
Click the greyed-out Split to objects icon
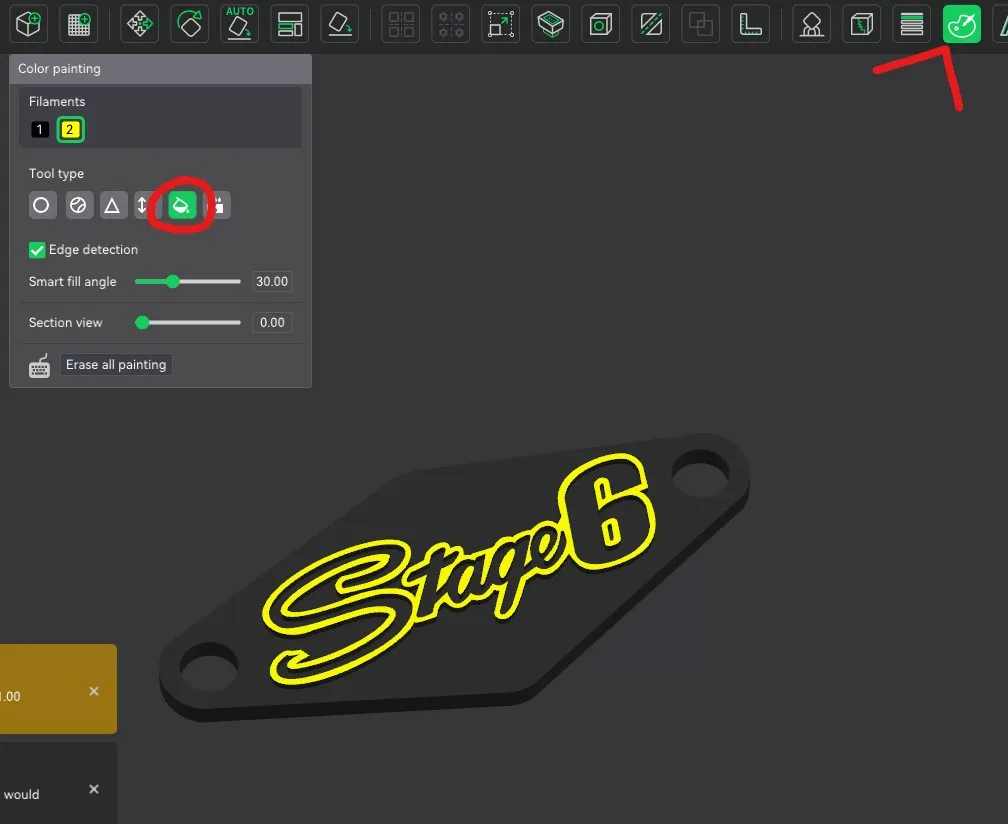point(400,24)
